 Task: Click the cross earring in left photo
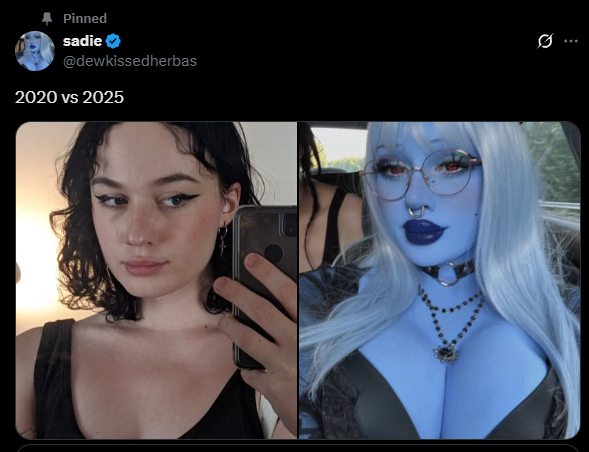pyautogui.click(x=223, y=239)
